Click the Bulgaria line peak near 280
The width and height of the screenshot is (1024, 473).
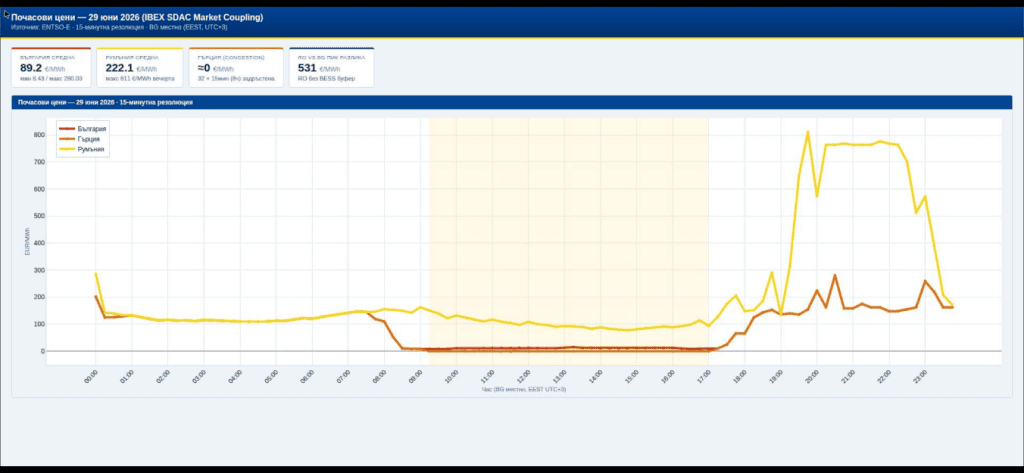835,276
